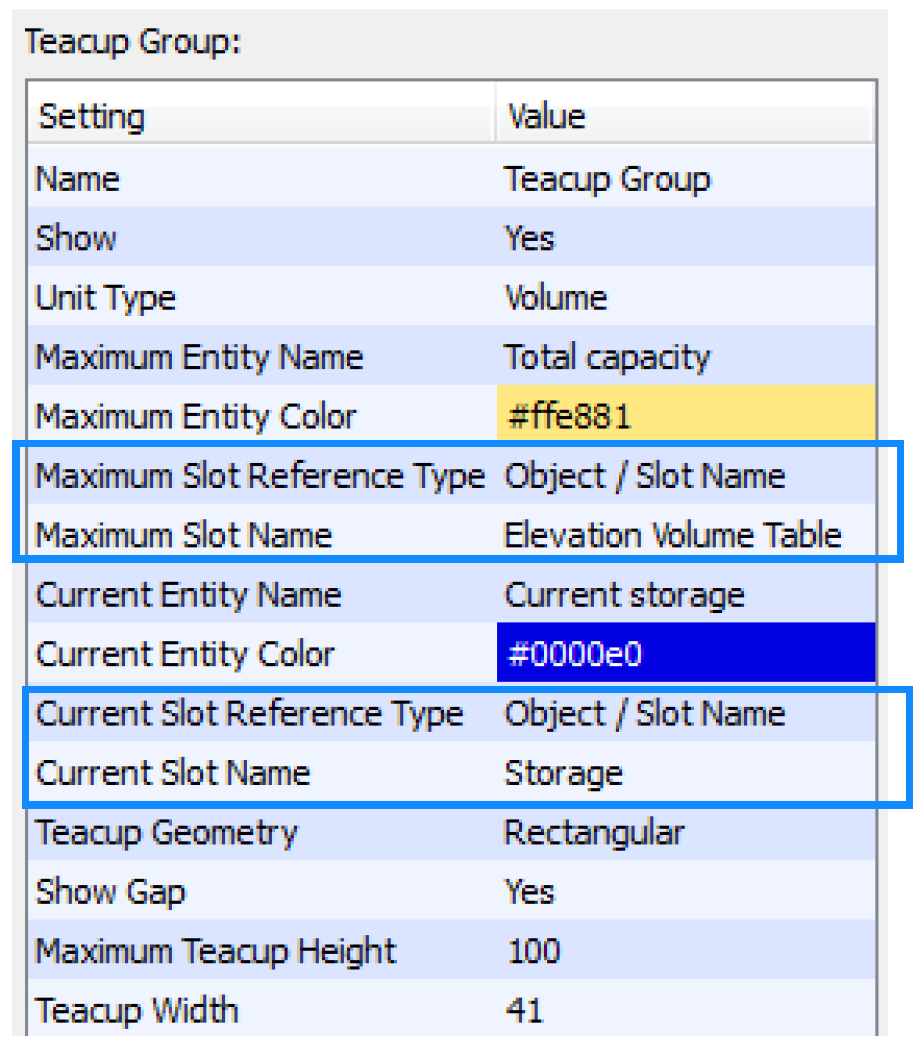Open the Unit Type Volume dropdown

point(555,298)
